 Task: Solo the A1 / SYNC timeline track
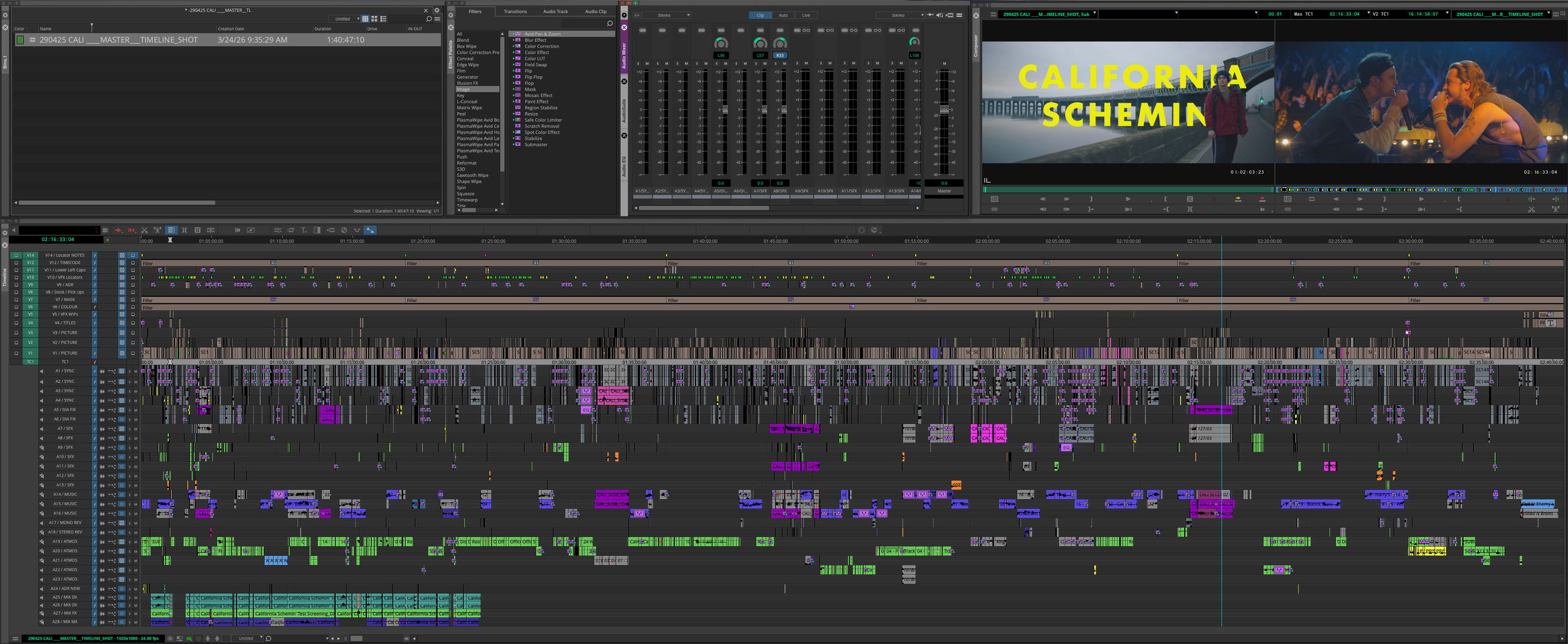click(x=130, y=371)
